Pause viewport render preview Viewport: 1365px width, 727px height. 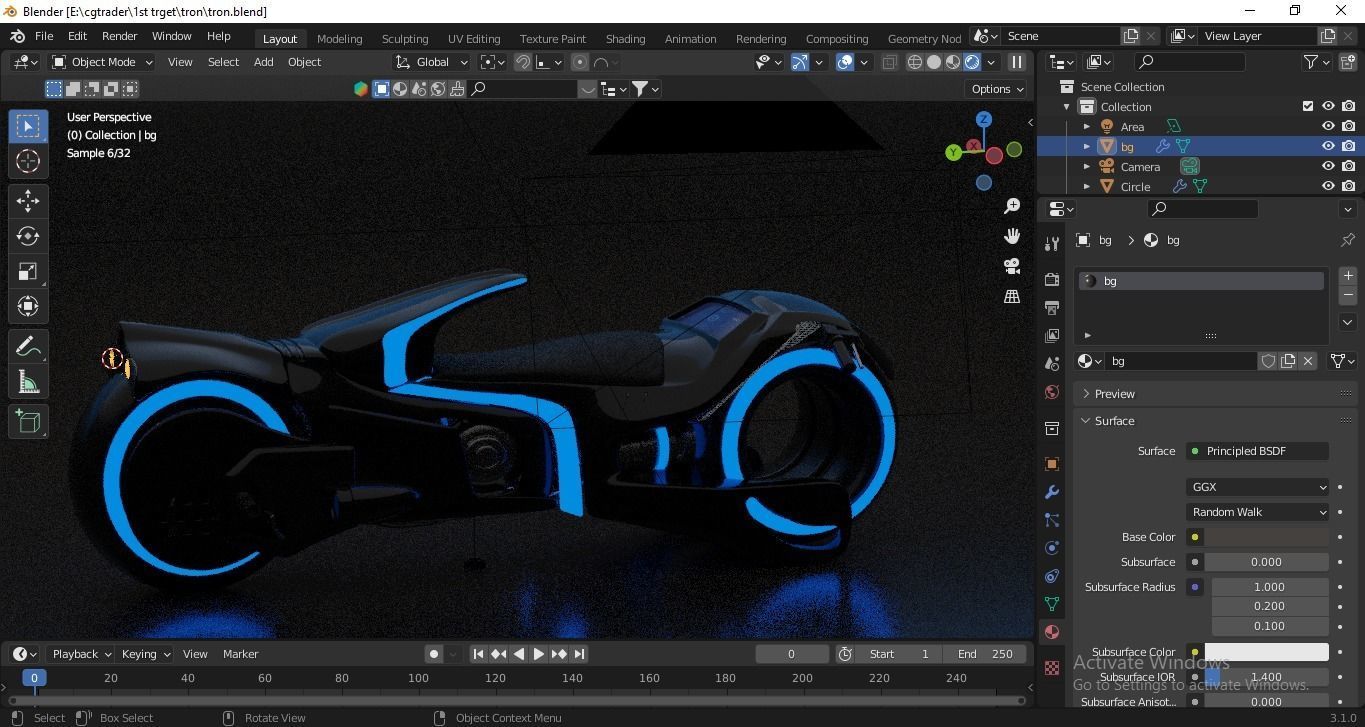pos(1017,62)
